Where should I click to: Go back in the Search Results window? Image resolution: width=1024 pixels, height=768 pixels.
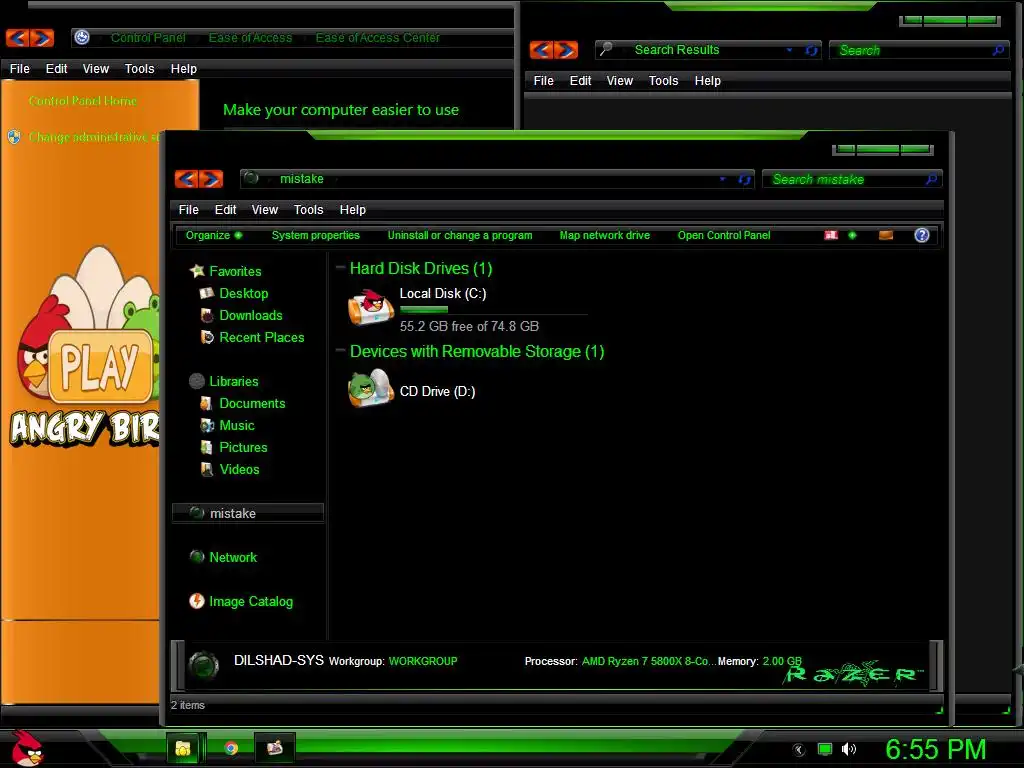click(541, 50)
